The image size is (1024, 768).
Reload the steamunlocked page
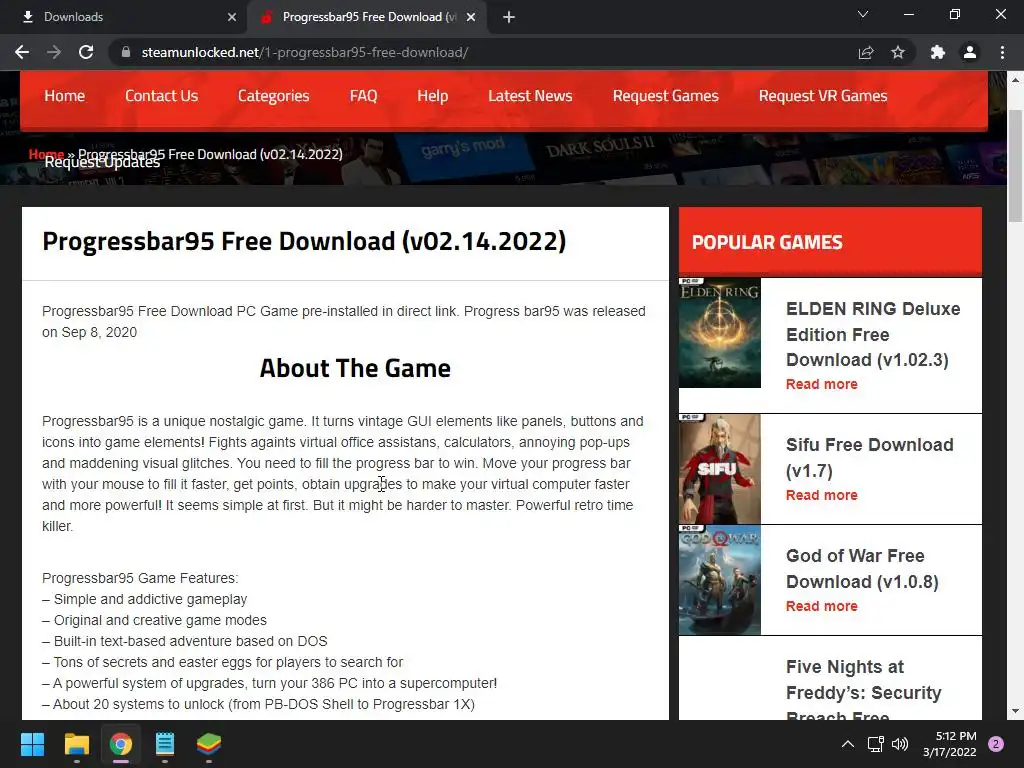coord(86,52)
